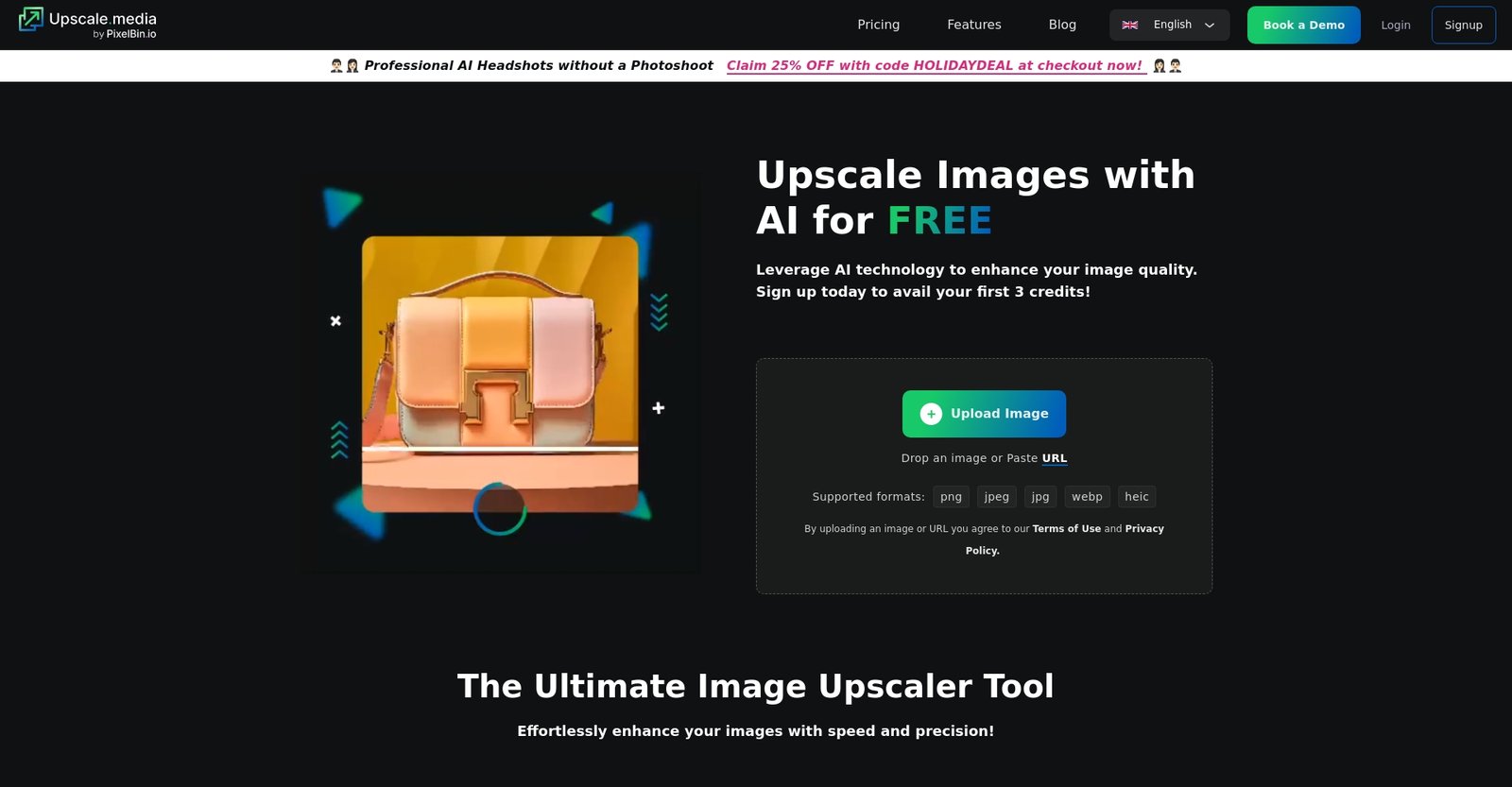Open the Login link
1512x787 pixels.
tap(1395, 25)
